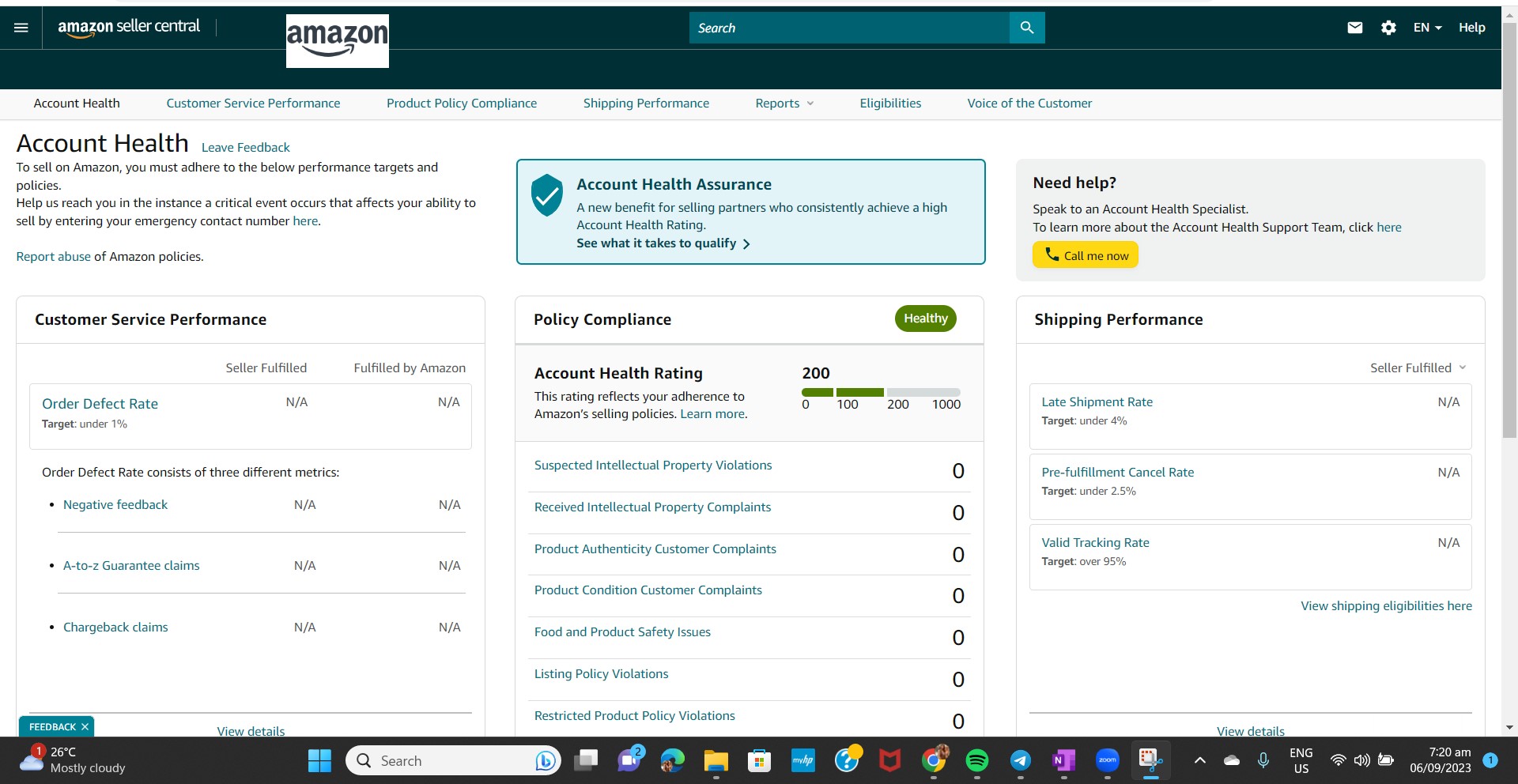Open the EN language dropdown
This screenshot has width=1518, height=784.
1428,28
